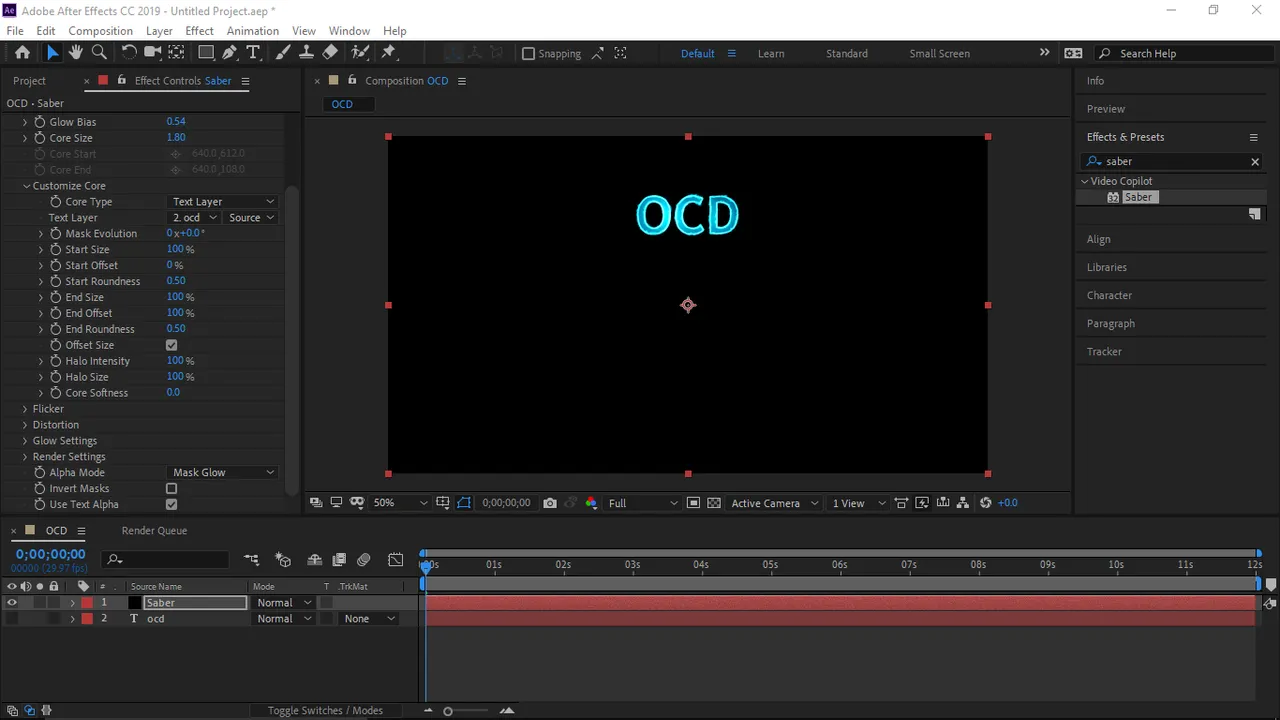Image resolution: width=1280 pixels, height=720 pixels.
Task: Click the Home icon in toolbar
Action: 22,53
